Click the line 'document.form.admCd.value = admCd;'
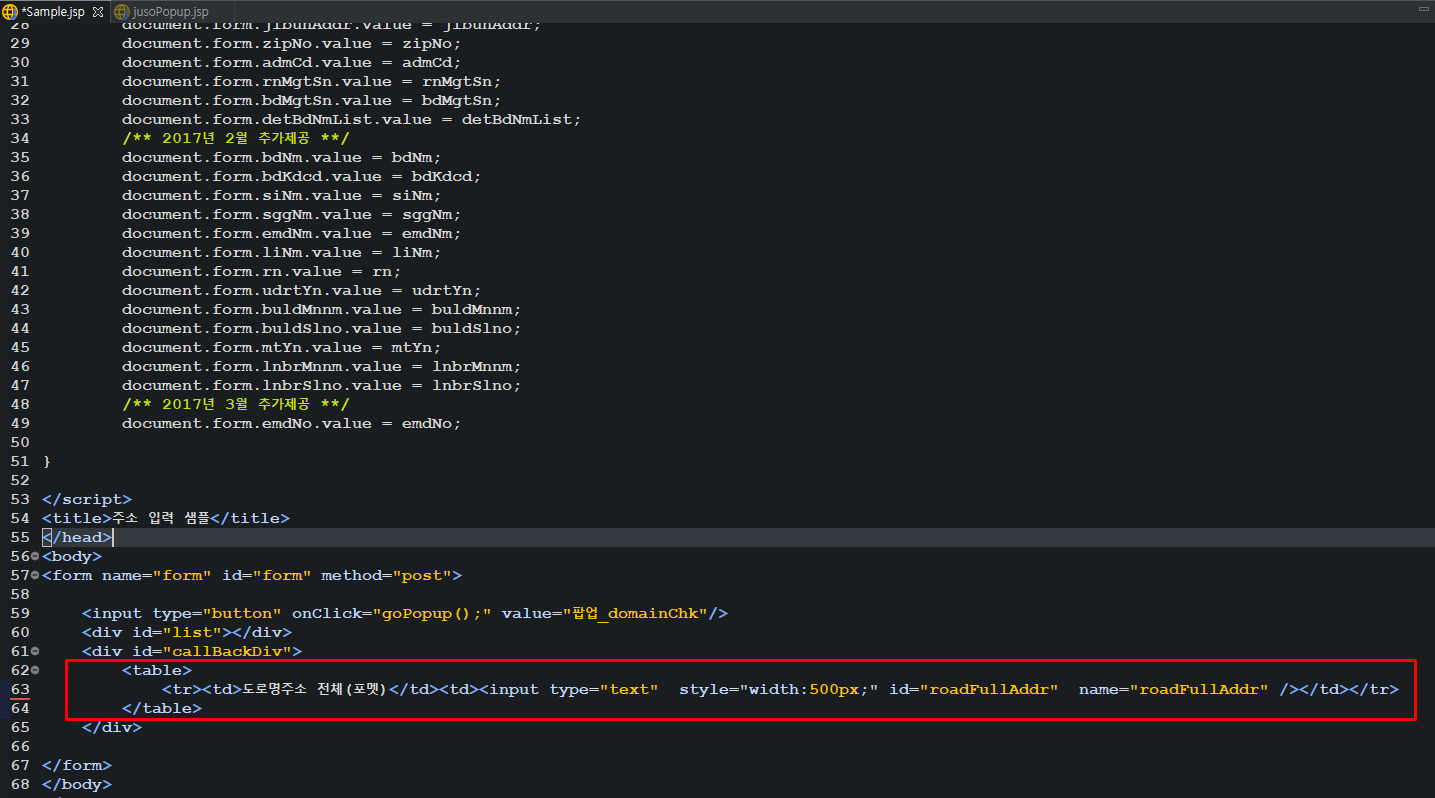 coord(291,62)
